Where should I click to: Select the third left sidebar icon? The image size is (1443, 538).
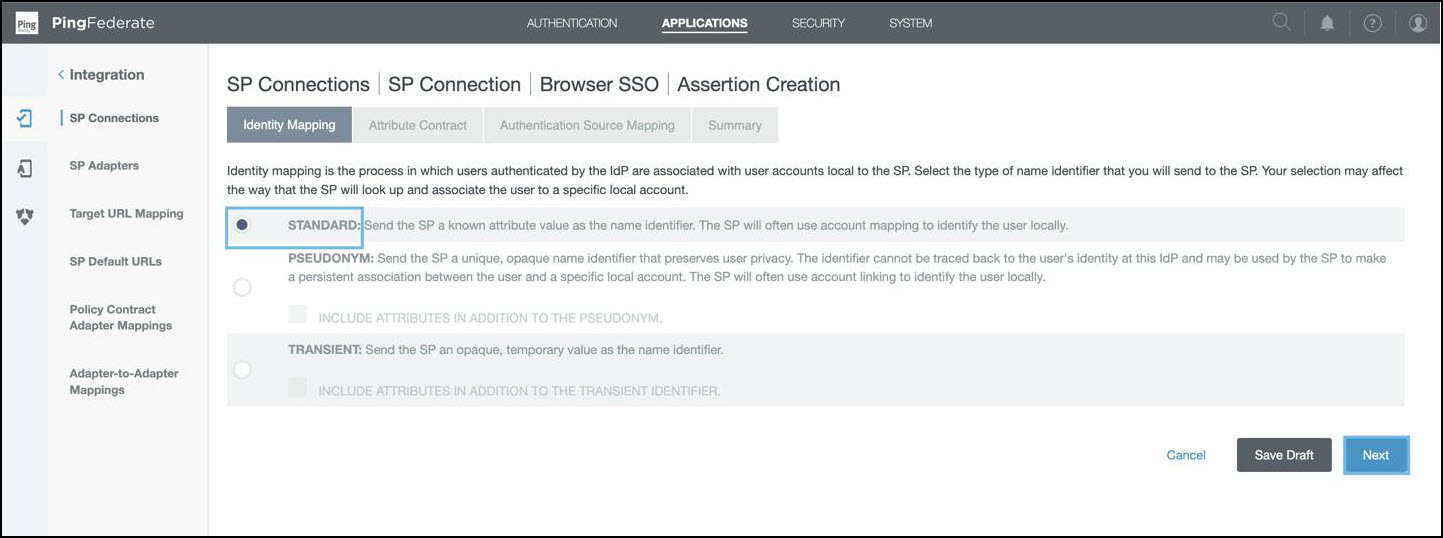[x=25, y=215]
